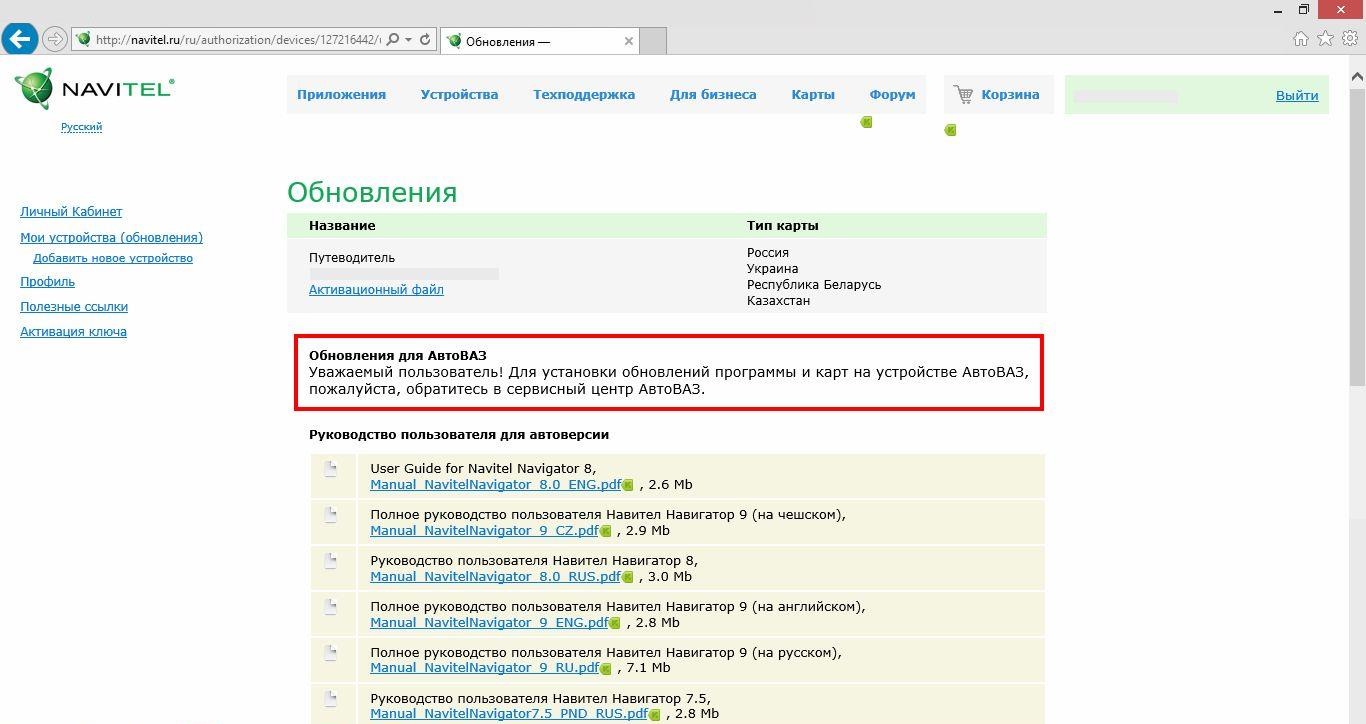The image size is (1366, 724).
Task: Click the Favorites star icon
Action: (x=1325, y=39)
